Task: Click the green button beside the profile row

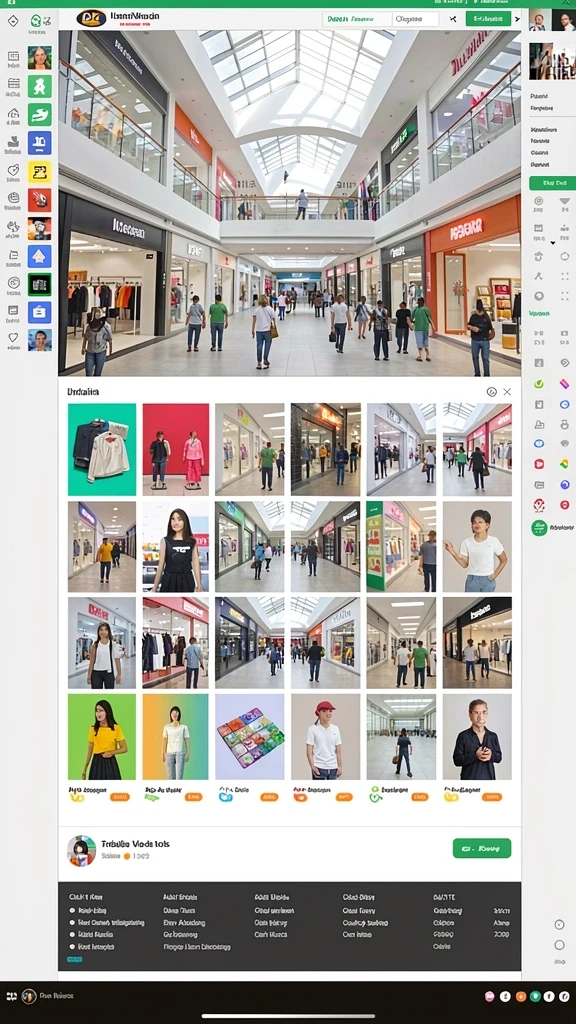Action: tap(482, 848)
